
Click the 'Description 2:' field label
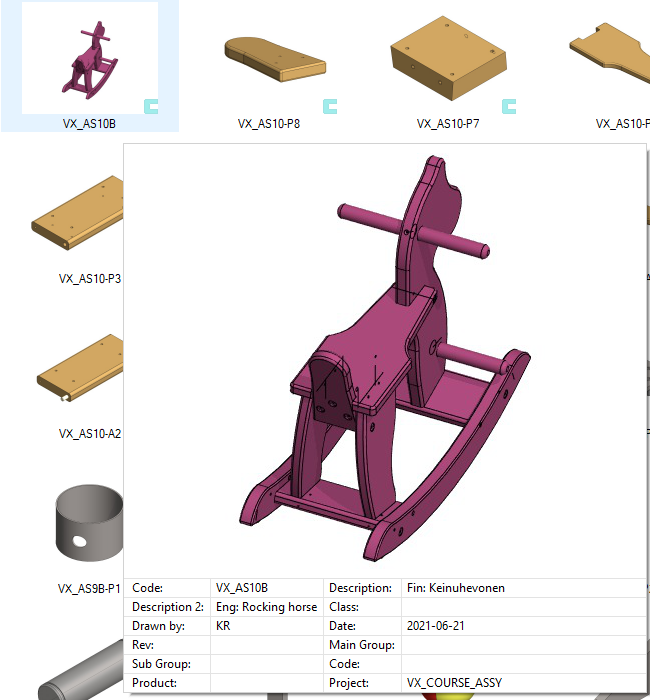[x=168, y=607]
